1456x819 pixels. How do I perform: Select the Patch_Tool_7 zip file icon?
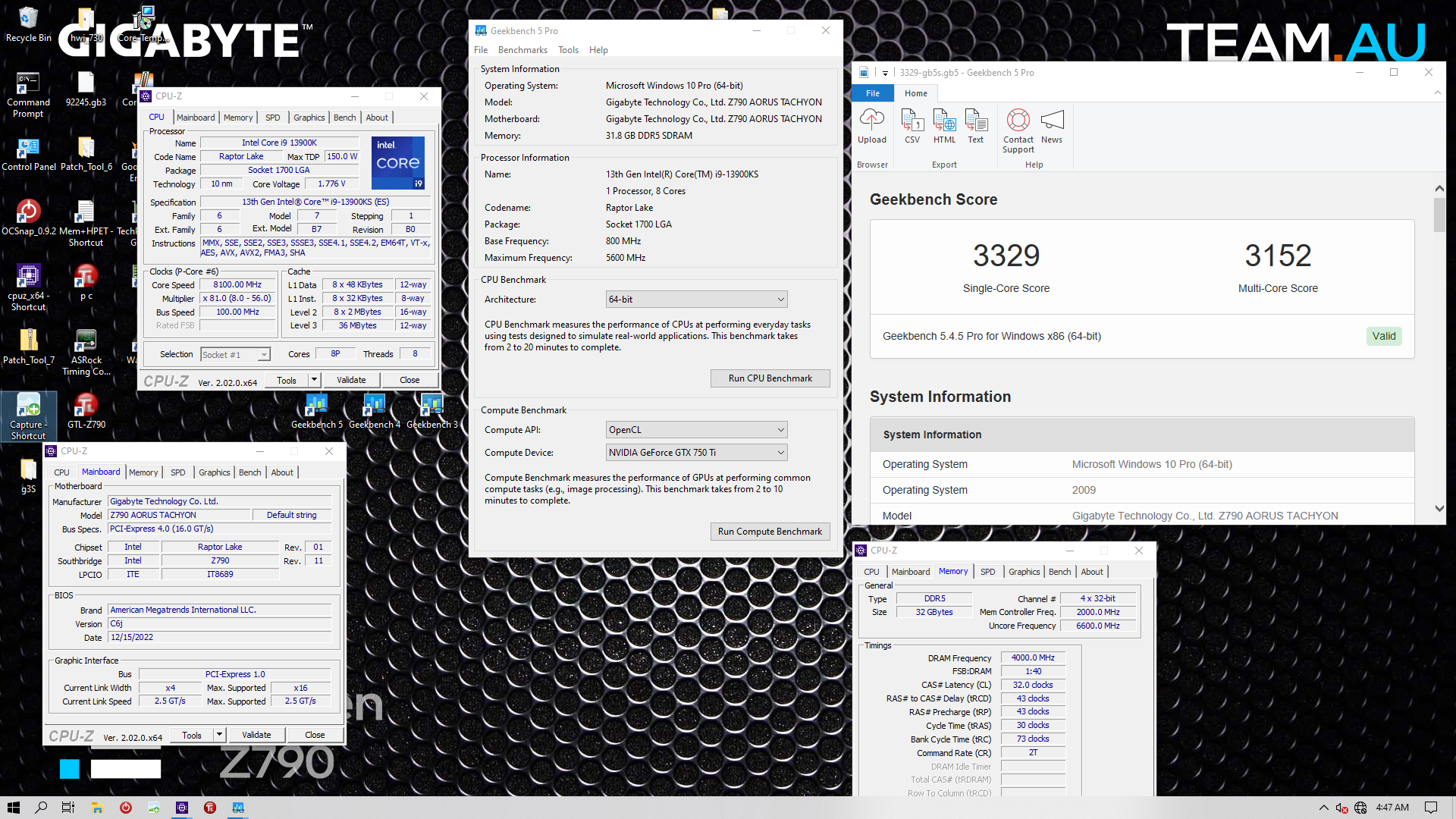[28, 347]
